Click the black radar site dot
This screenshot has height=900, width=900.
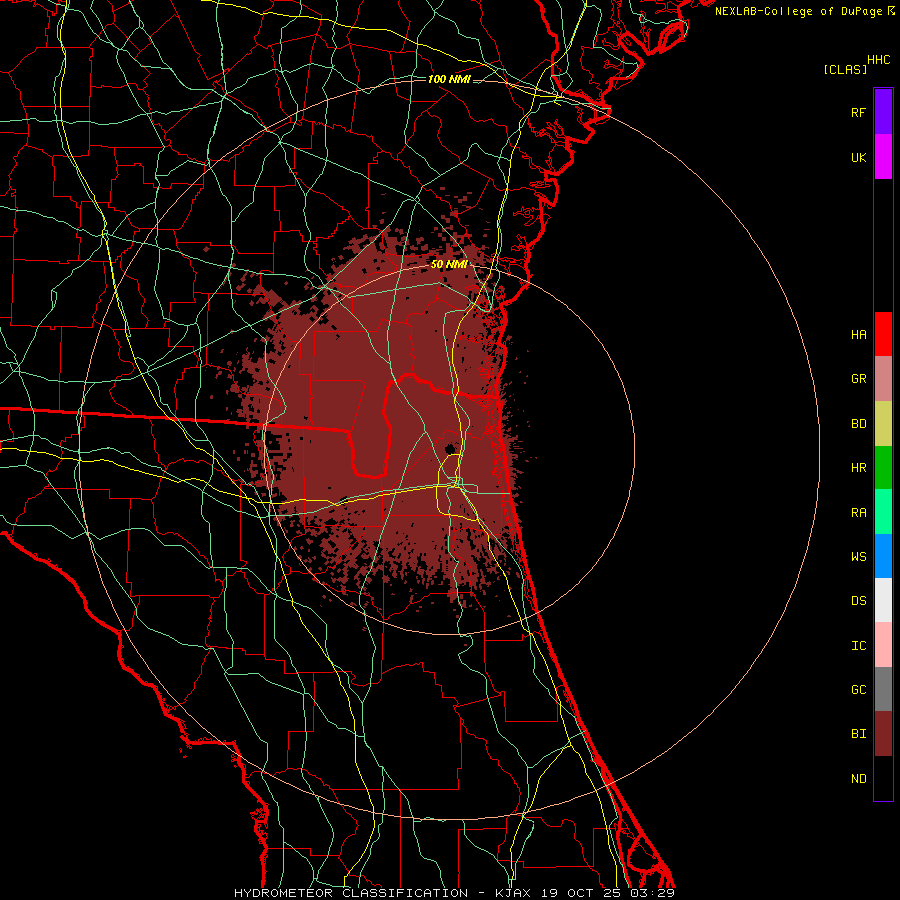451,448
